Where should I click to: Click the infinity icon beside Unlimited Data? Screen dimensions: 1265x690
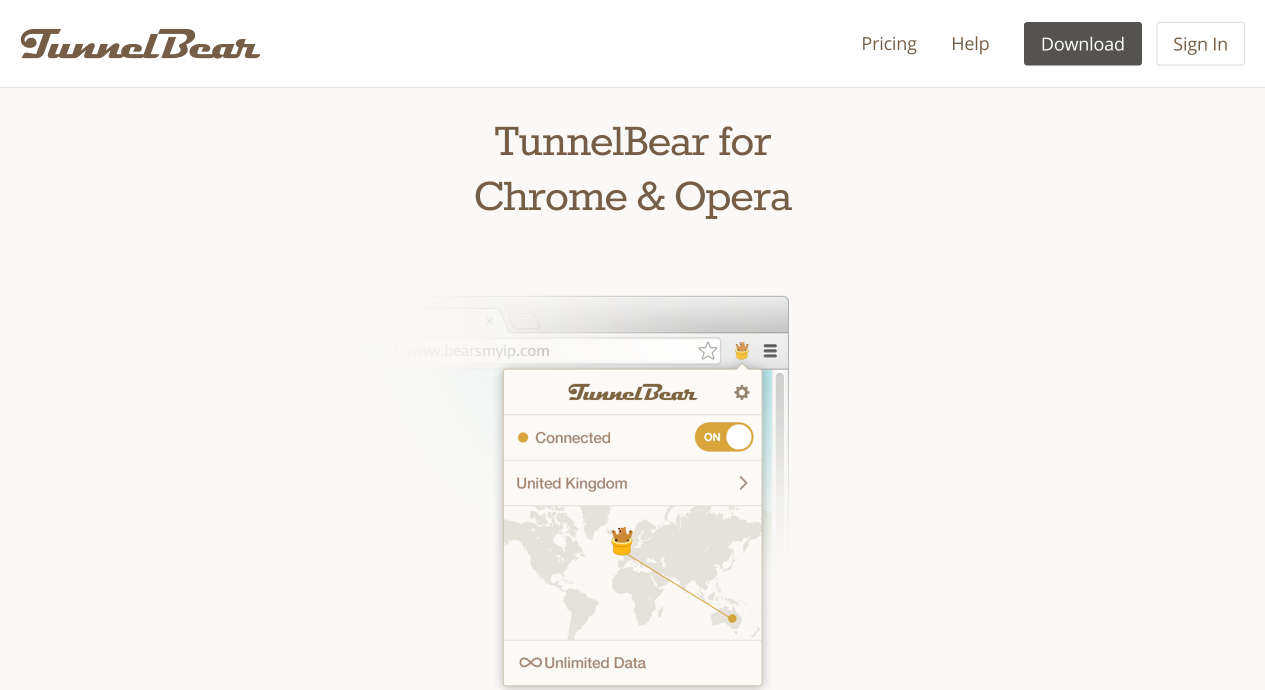click(x=530, y=663)
